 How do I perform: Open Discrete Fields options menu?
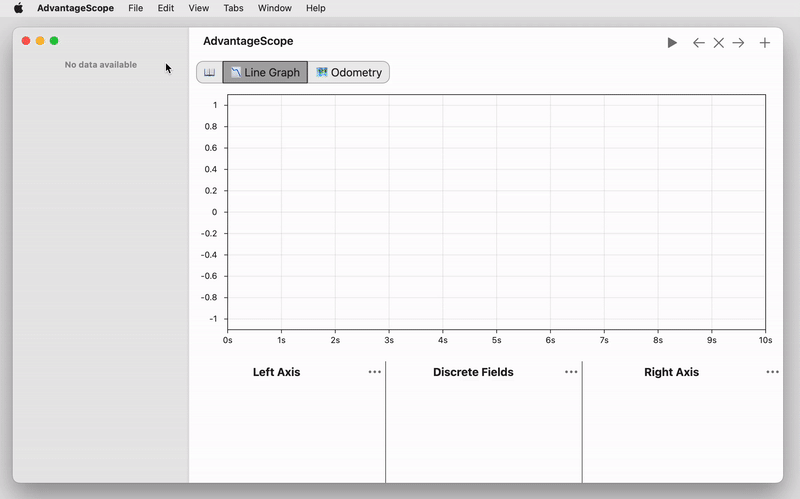click(571, 372)
